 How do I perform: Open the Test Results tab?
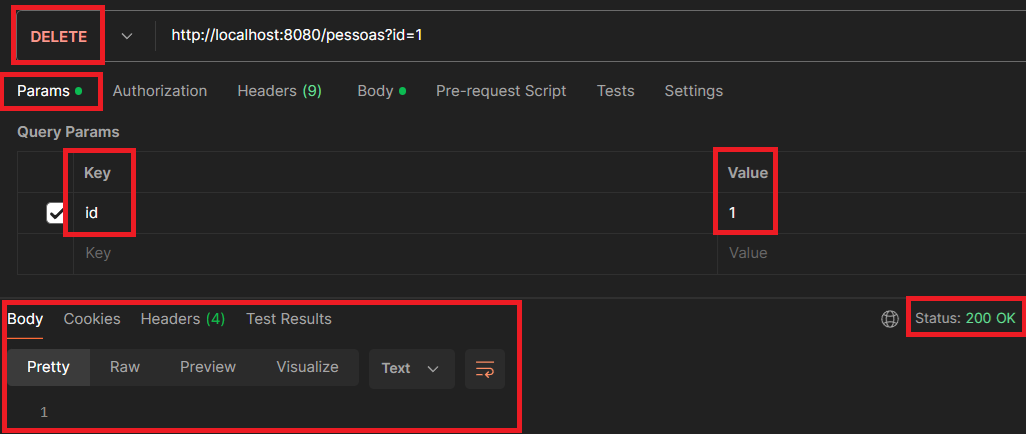(x=289, y=319)
